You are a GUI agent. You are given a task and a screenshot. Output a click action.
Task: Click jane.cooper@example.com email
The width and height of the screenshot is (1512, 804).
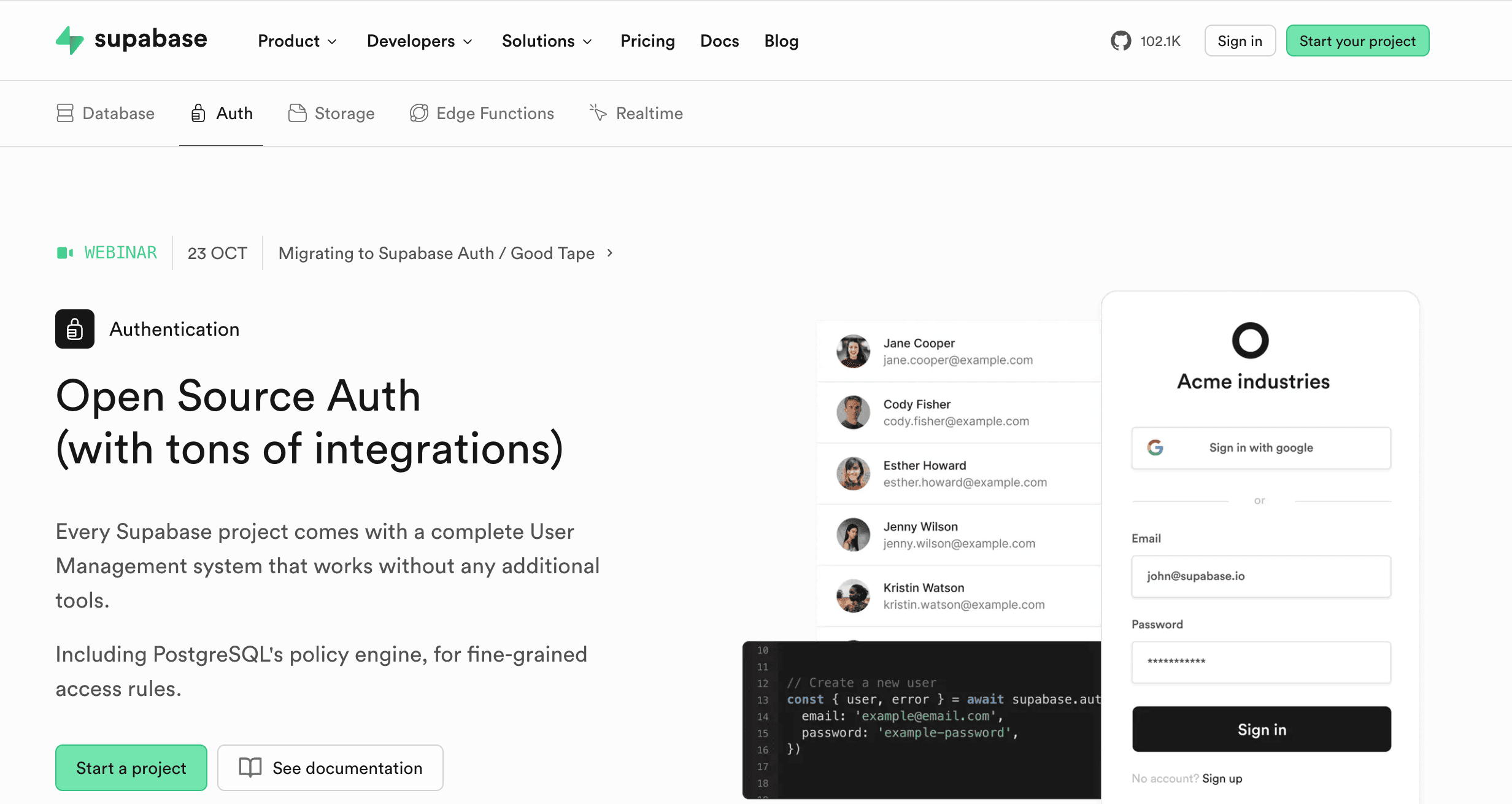(x=958, y=360)
